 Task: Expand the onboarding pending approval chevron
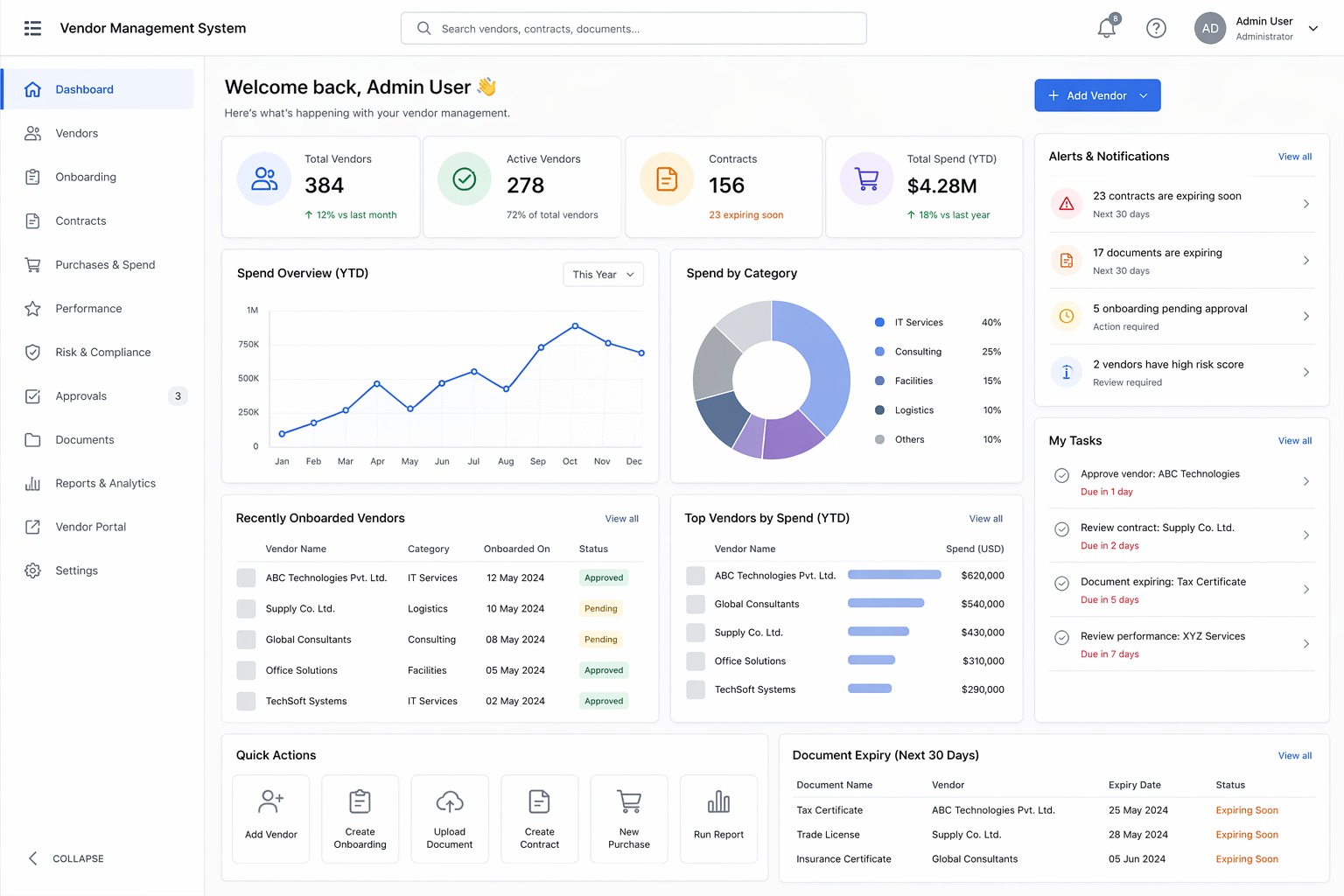coord(1305,316)
